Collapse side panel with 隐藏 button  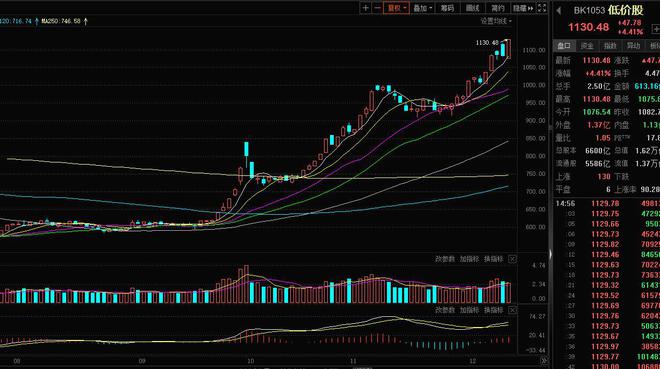pos(523,8)
